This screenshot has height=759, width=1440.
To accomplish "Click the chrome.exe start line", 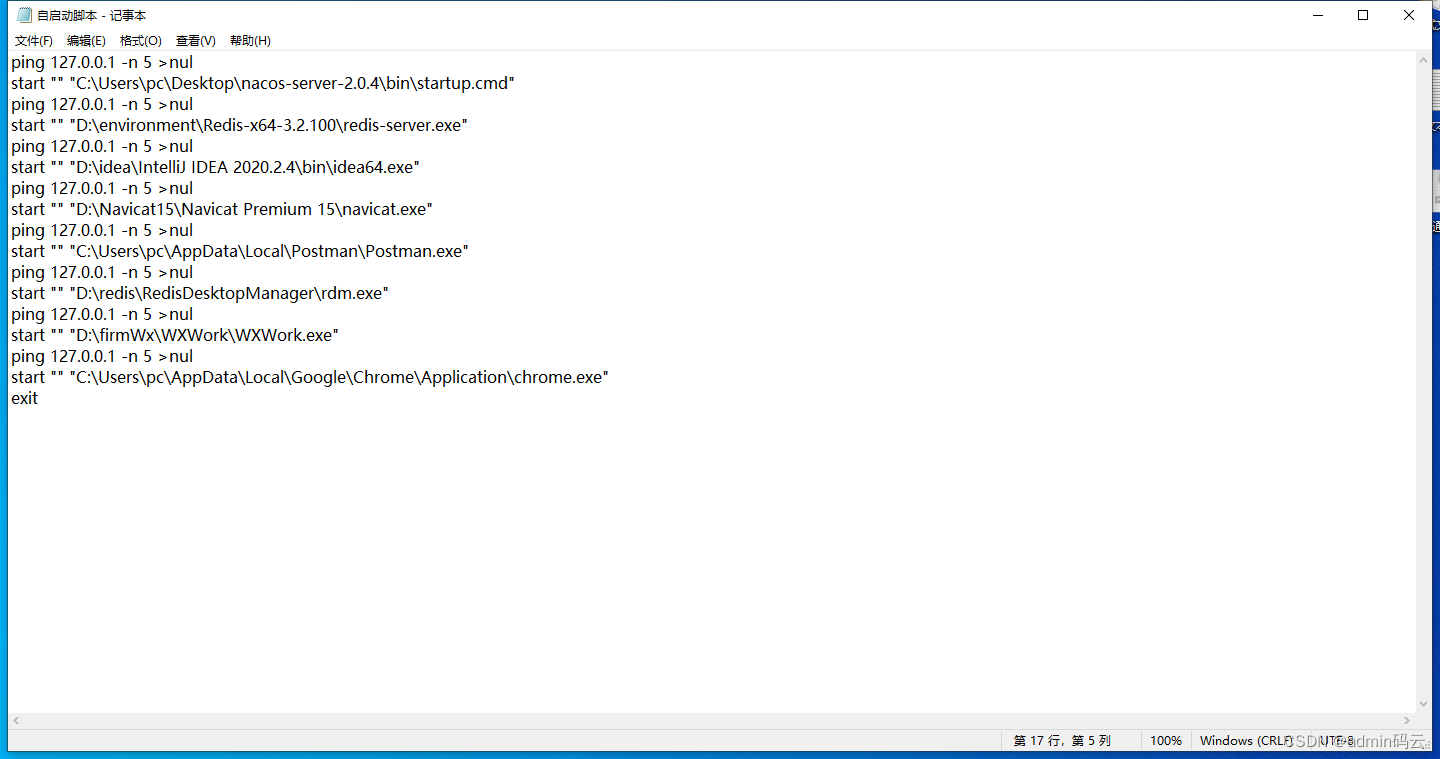I will [x=310, y=377].
